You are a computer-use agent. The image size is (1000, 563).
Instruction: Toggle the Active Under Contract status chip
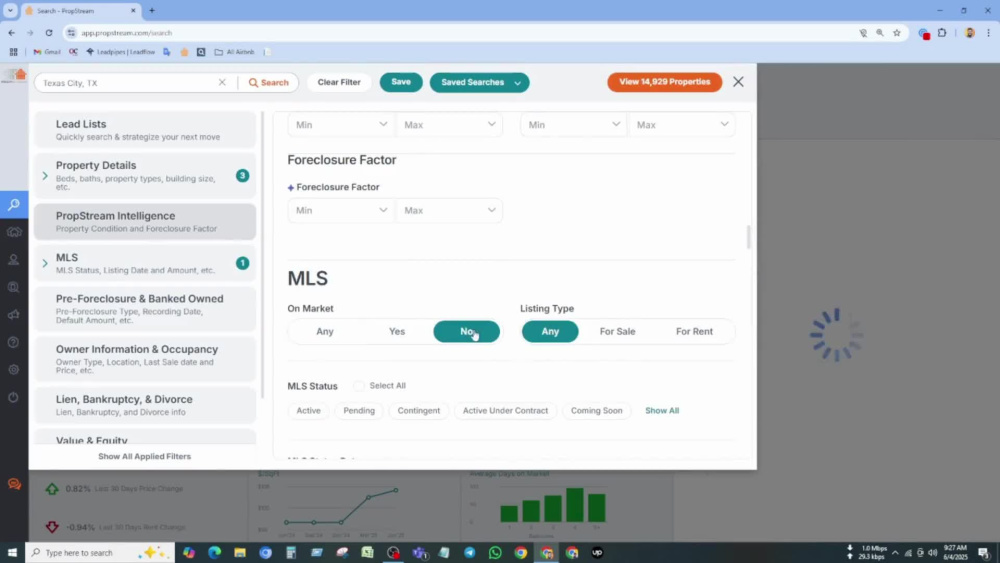(x=505, y=411)
